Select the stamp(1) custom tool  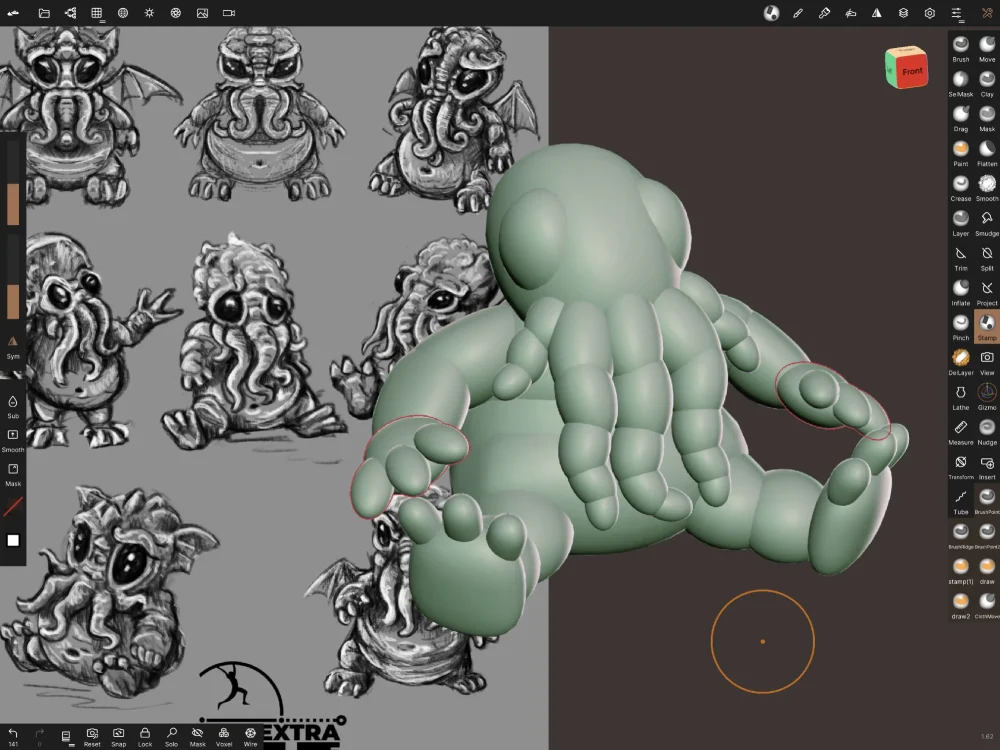960,571
